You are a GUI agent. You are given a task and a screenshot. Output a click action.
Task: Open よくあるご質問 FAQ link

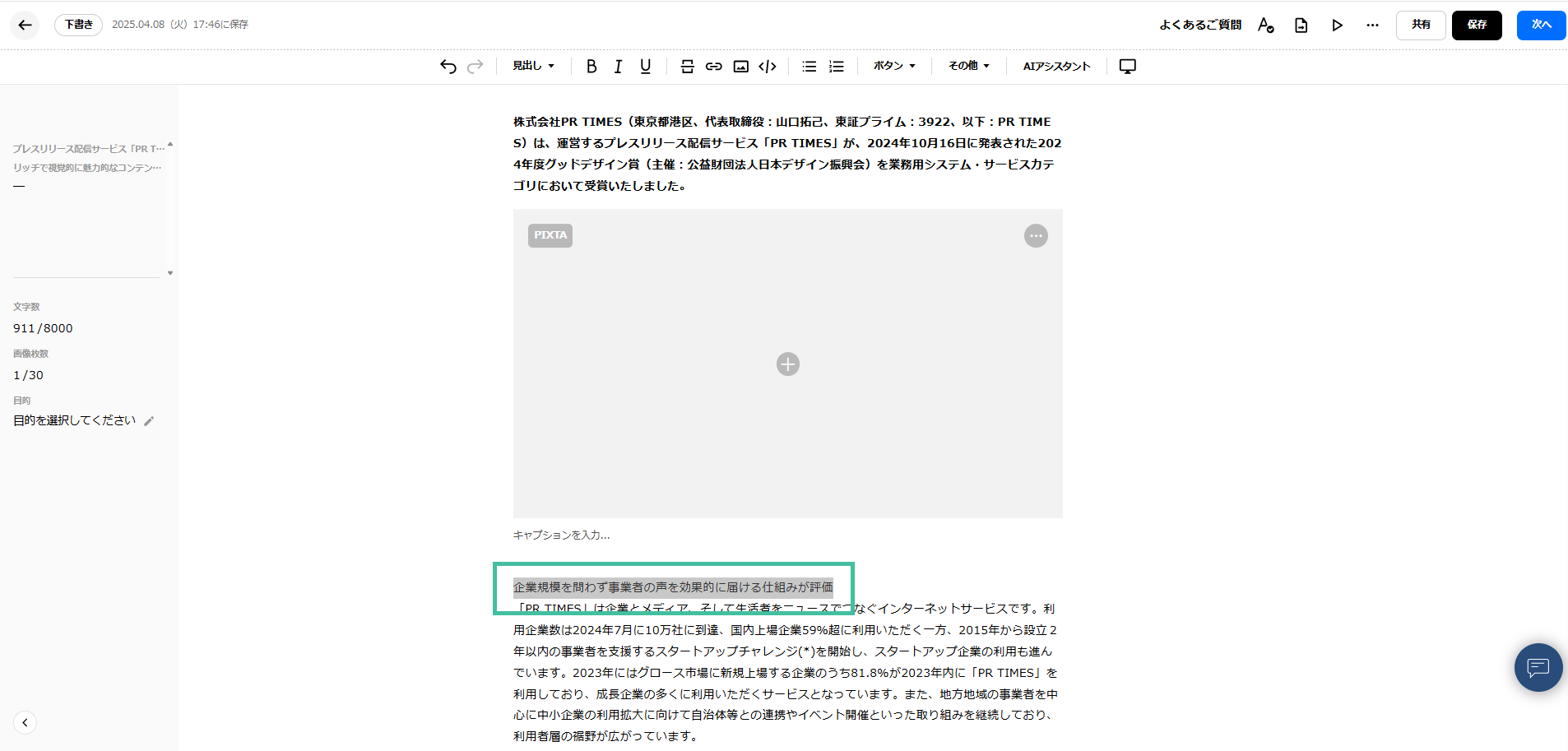(x=1200, y=25)
